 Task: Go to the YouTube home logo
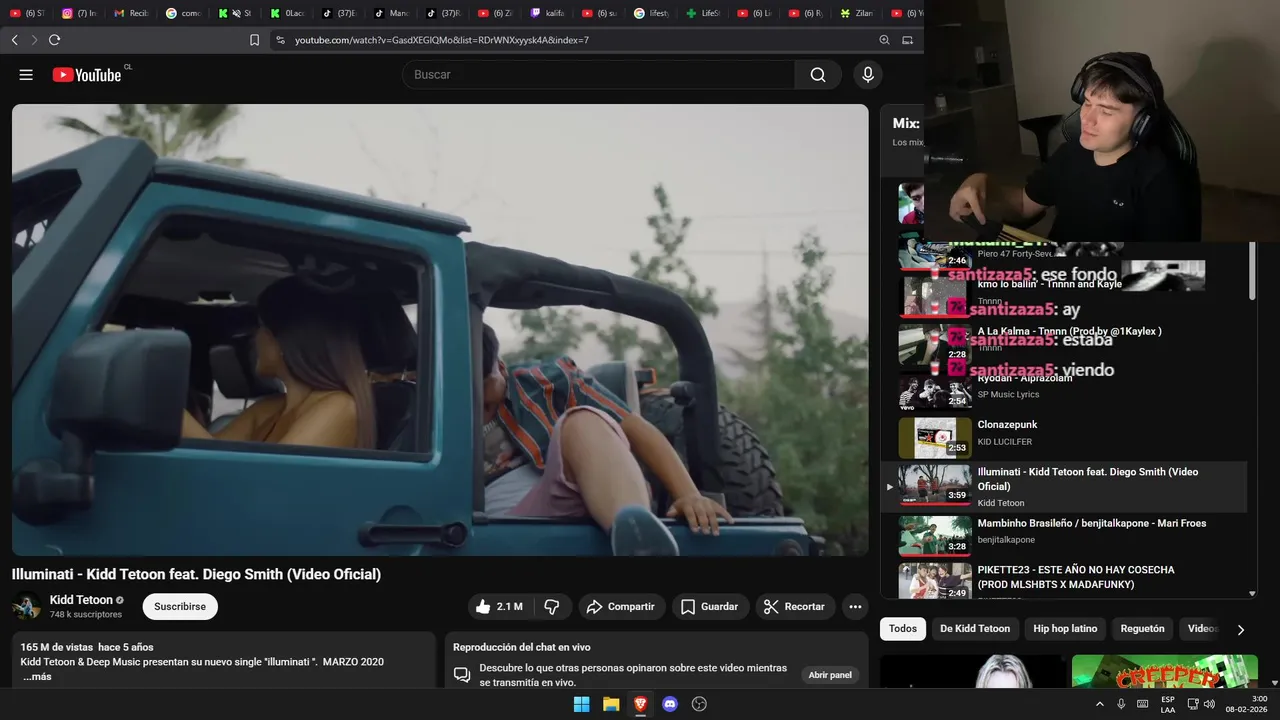87,75
